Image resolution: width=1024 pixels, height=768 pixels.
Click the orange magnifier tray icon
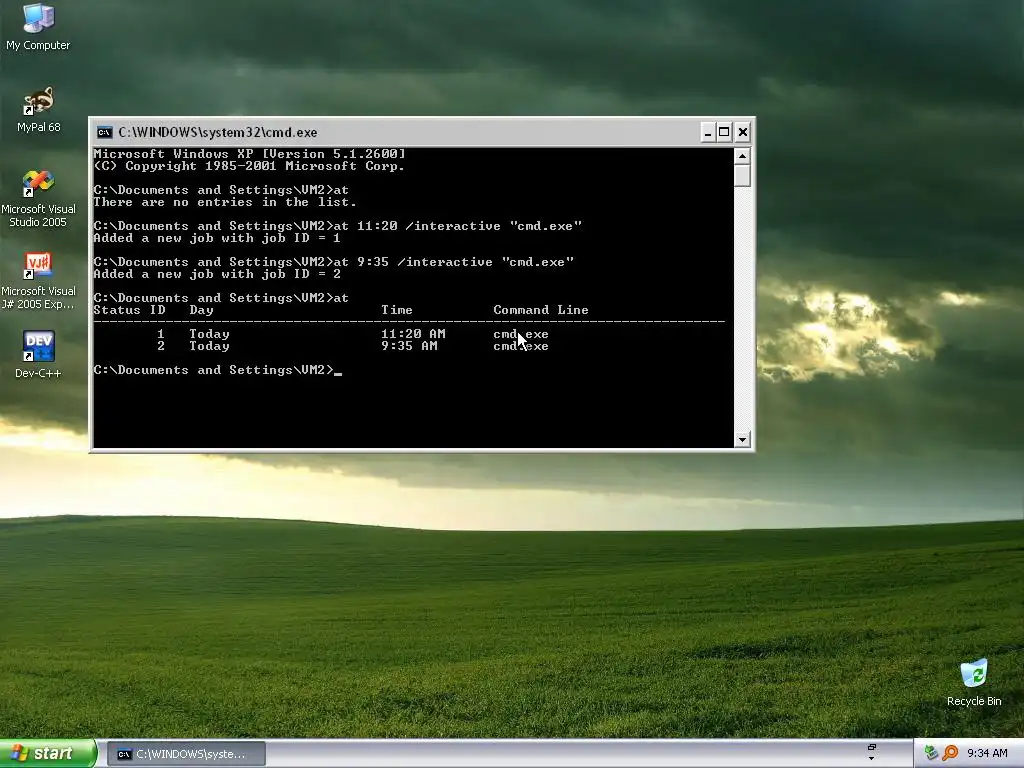[950, 754]
